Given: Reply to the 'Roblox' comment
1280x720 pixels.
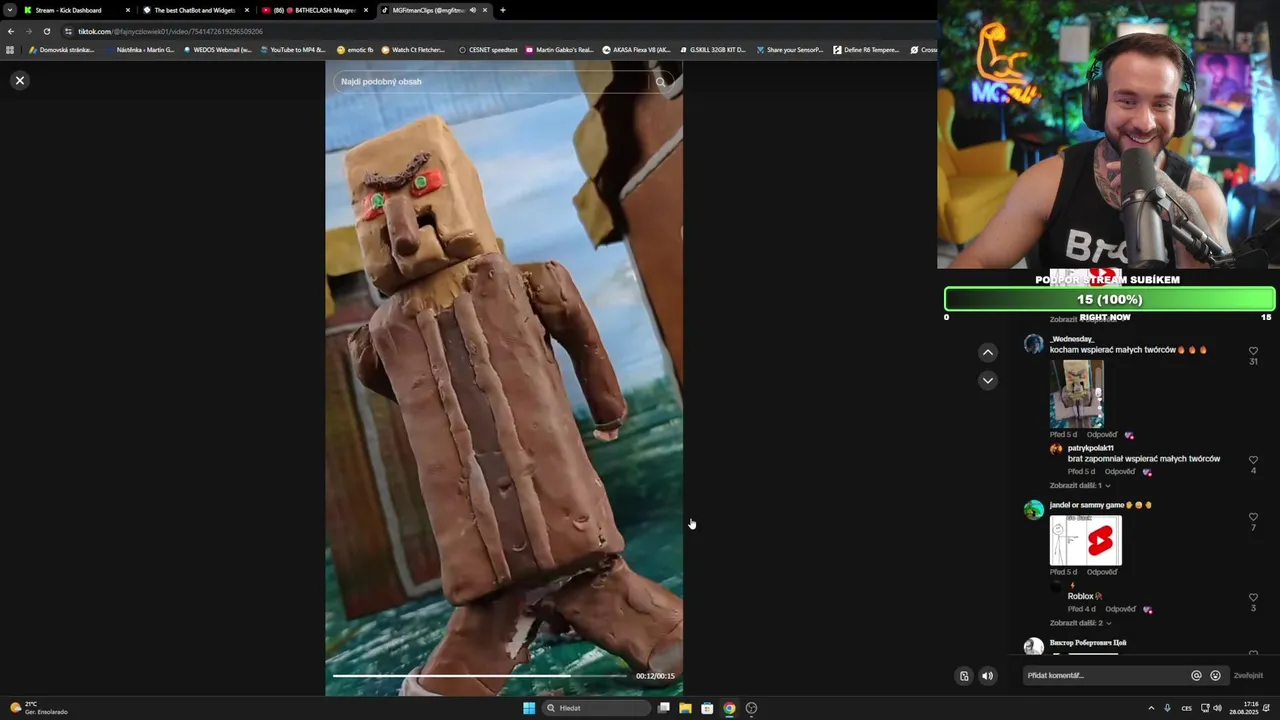Looking at the screenshot, I should point(1120,609).
